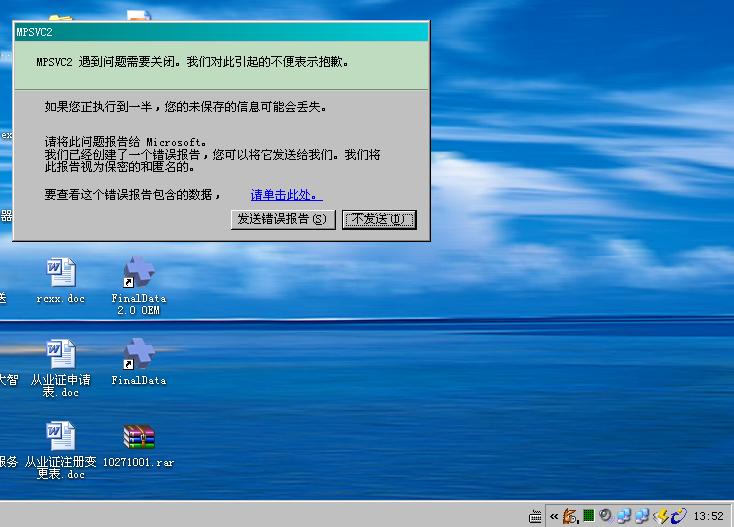Image resolution: width=734 pixels, height=527 pixels.
Task: Click the keyboard input method icon in taskbar
Action: point(535,517)
